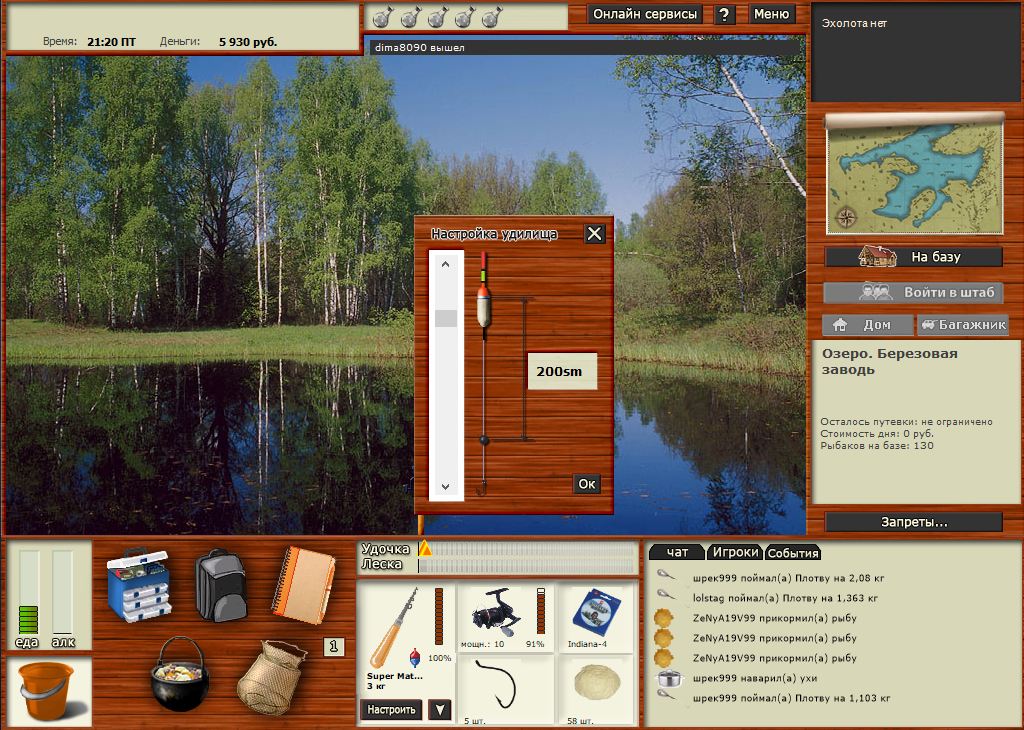
Task: Switch to the События tab
Action: 793,553
